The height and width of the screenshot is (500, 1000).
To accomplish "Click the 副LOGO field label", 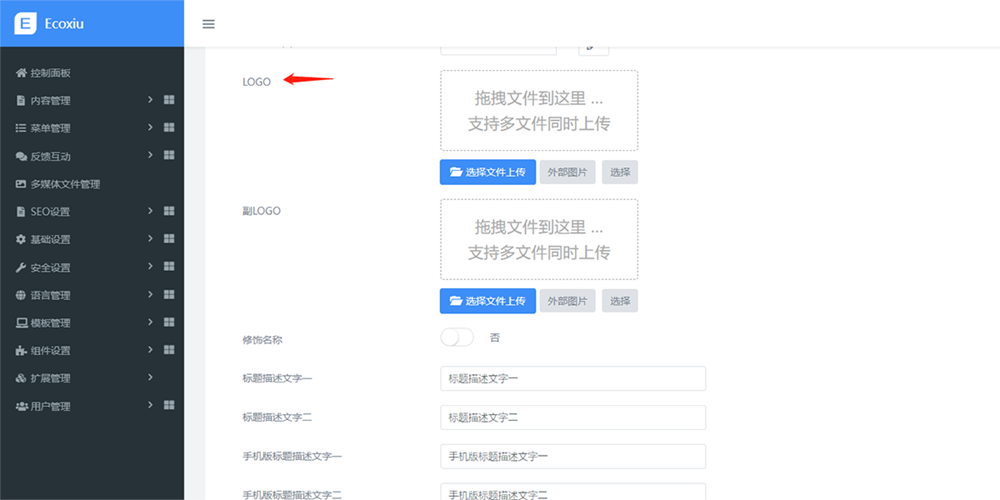I will 261,211.
